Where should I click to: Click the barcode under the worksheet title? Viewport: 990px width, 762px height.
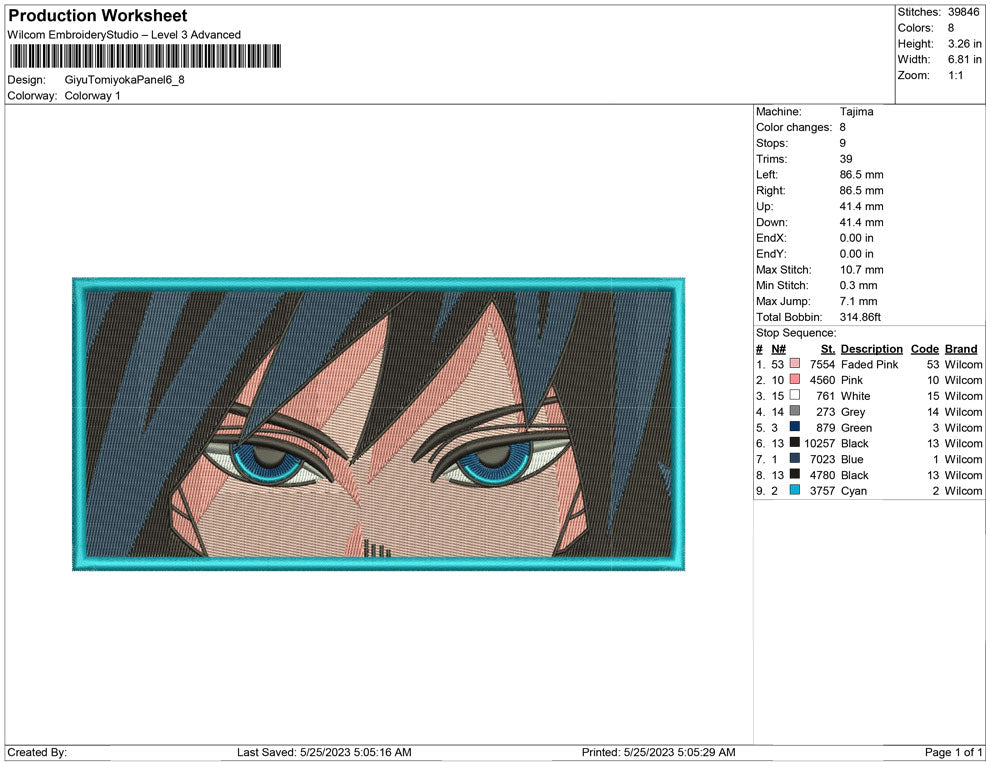coord(145,56)
